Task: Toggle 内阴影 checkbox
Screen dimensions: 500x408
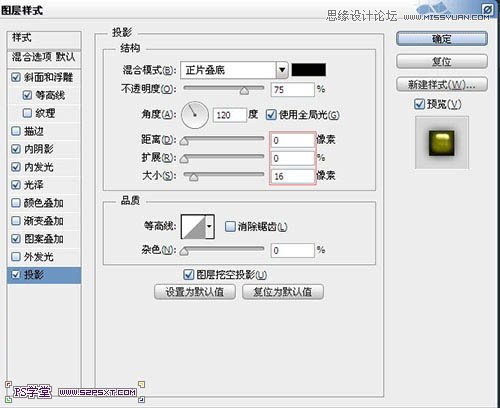Action: [x=16, y=149]
